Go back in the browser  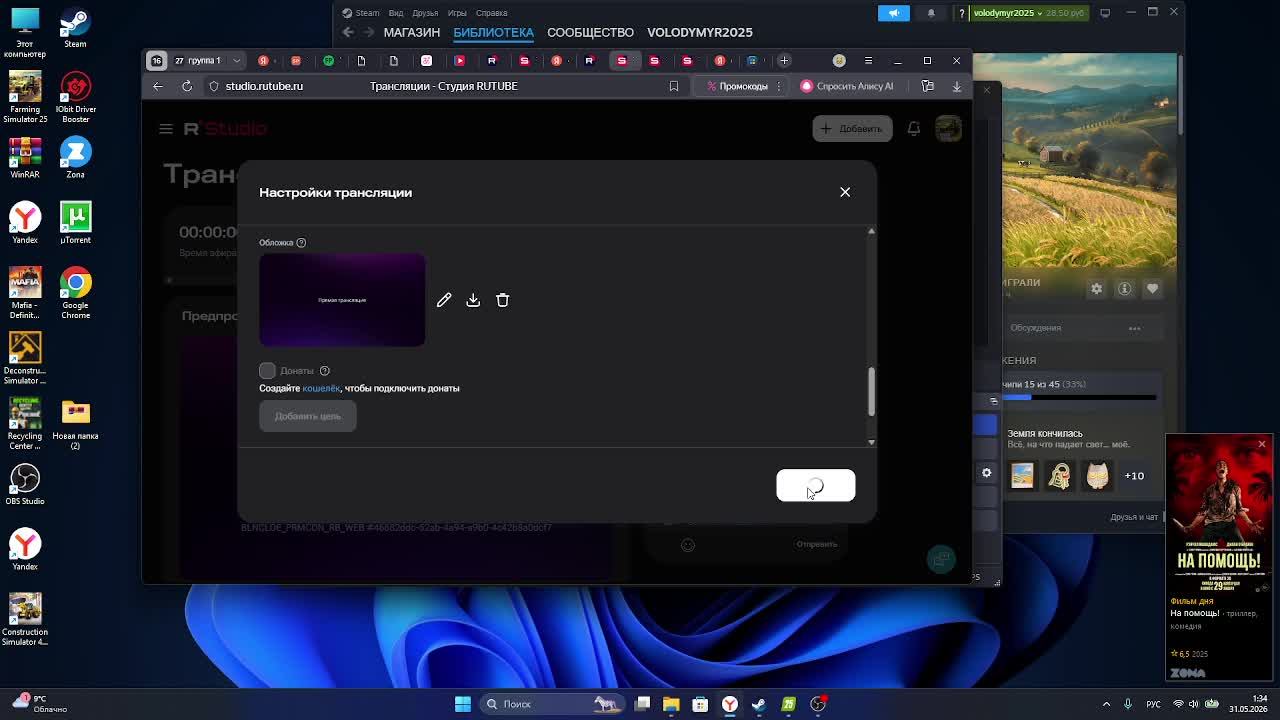click(158, 86)
